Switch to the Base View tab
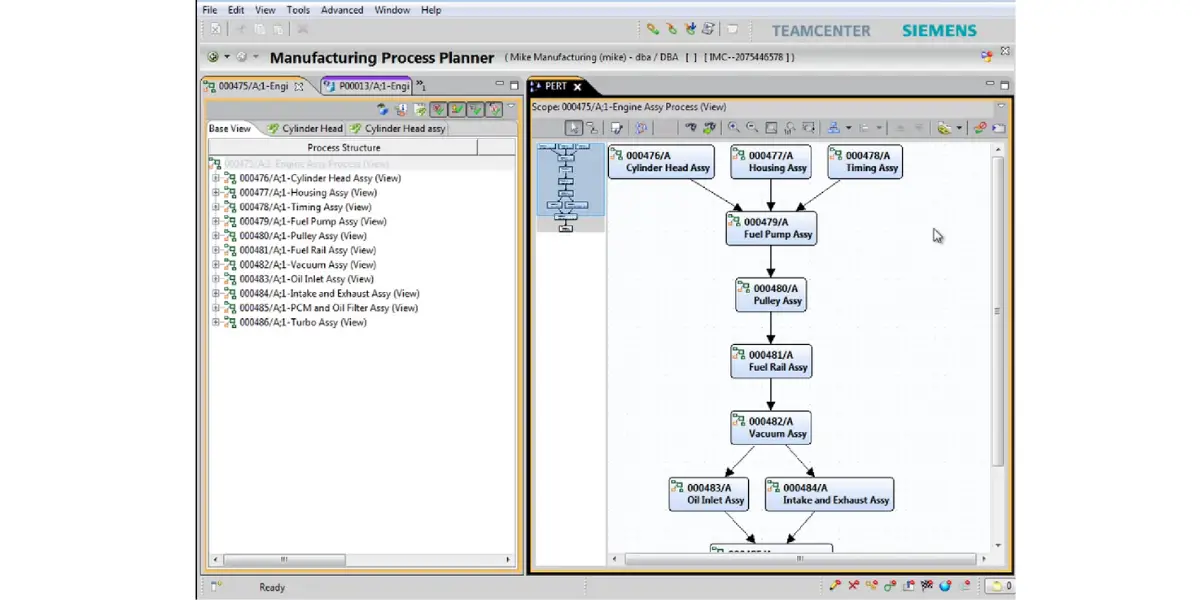1200x600 pixels. pos(229,129)
